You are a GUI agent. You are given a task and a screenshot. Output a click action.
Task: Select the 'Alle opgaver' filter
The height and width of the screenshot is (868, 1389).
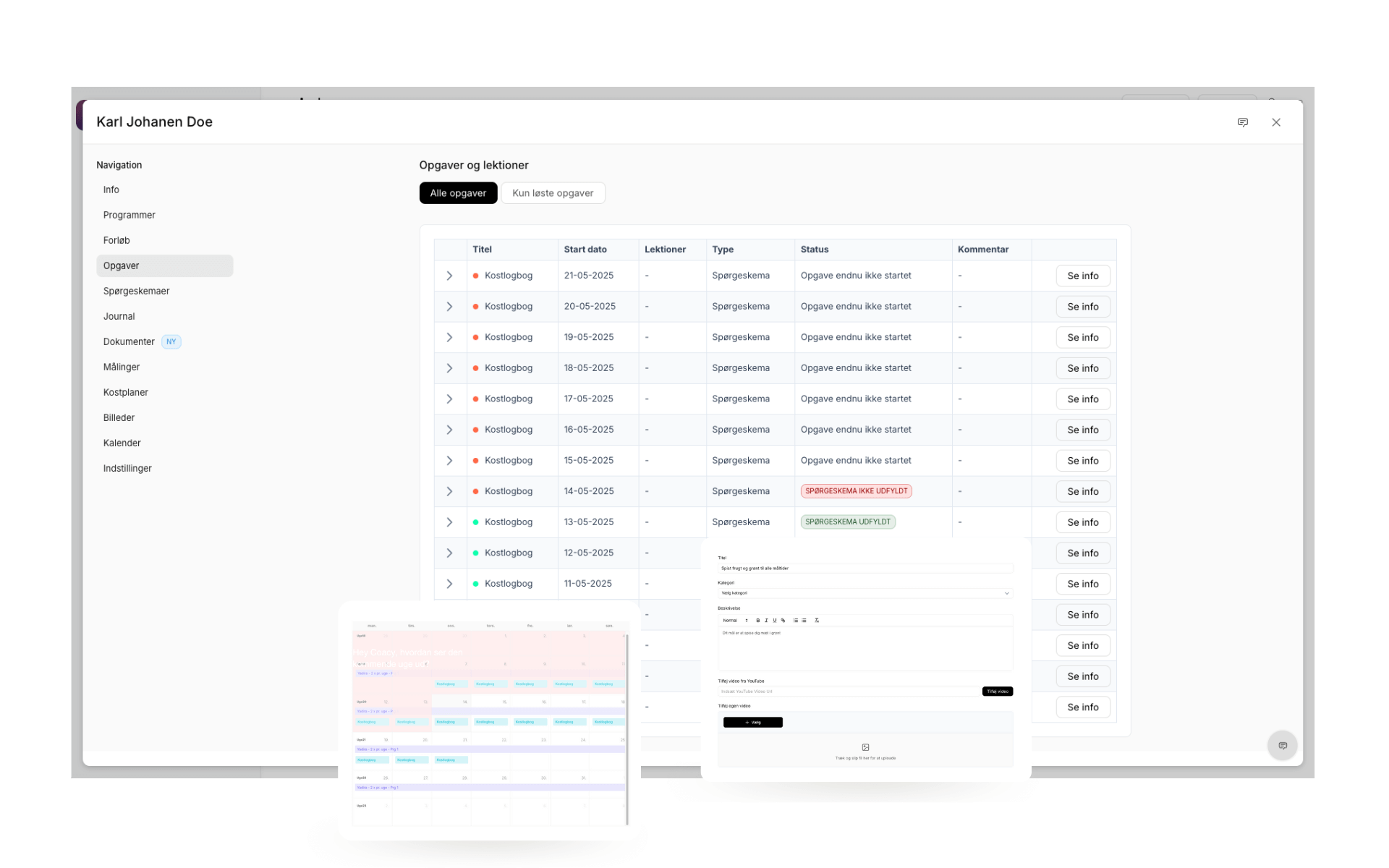click(458, 193)
